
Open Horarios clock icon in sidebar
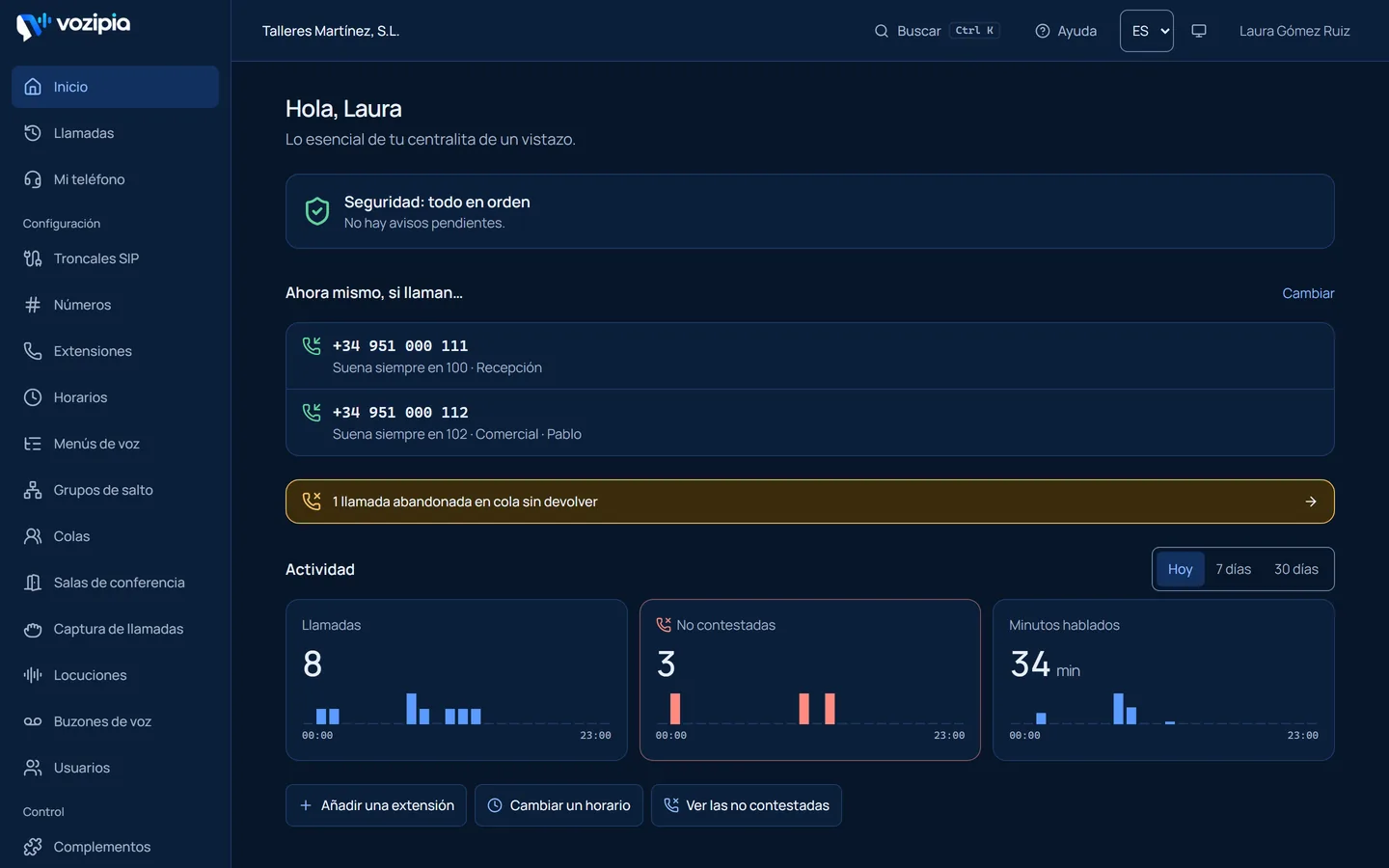click(x=33, y=397)
